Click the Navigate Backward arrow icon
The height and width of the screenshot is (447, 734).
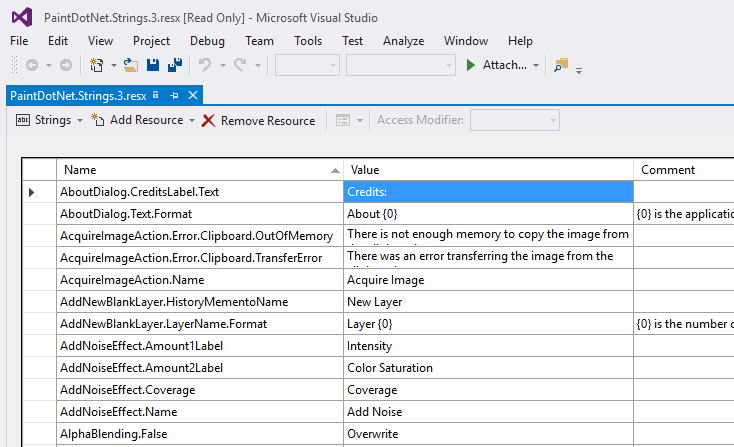(x=32, y=65)
